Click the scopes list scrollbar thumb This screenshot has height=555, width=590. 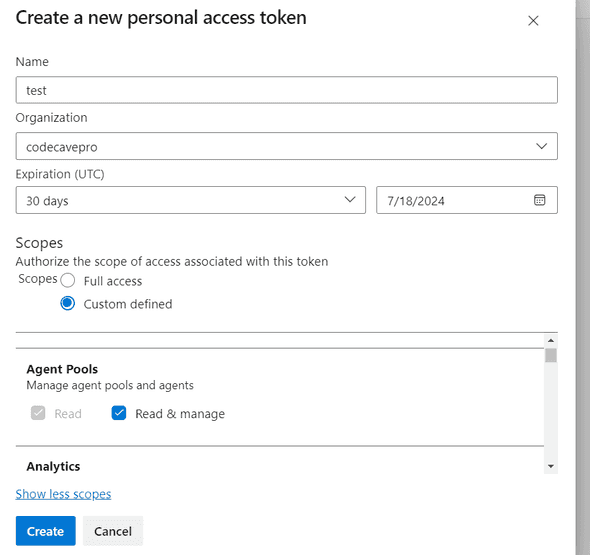tap(551, 356)
